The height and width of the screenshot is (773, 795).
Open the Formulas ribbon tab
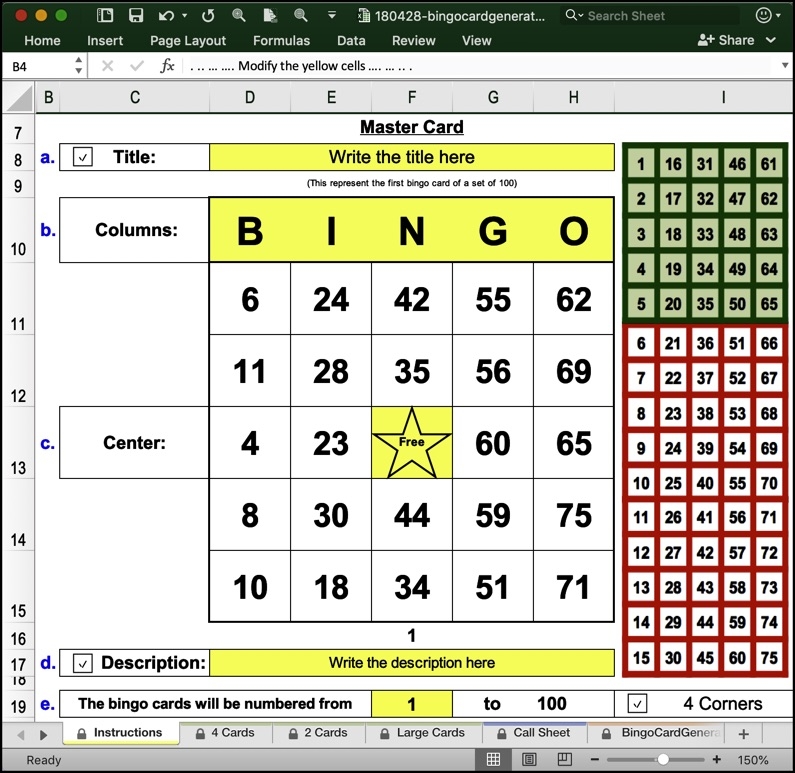(281, 41)
